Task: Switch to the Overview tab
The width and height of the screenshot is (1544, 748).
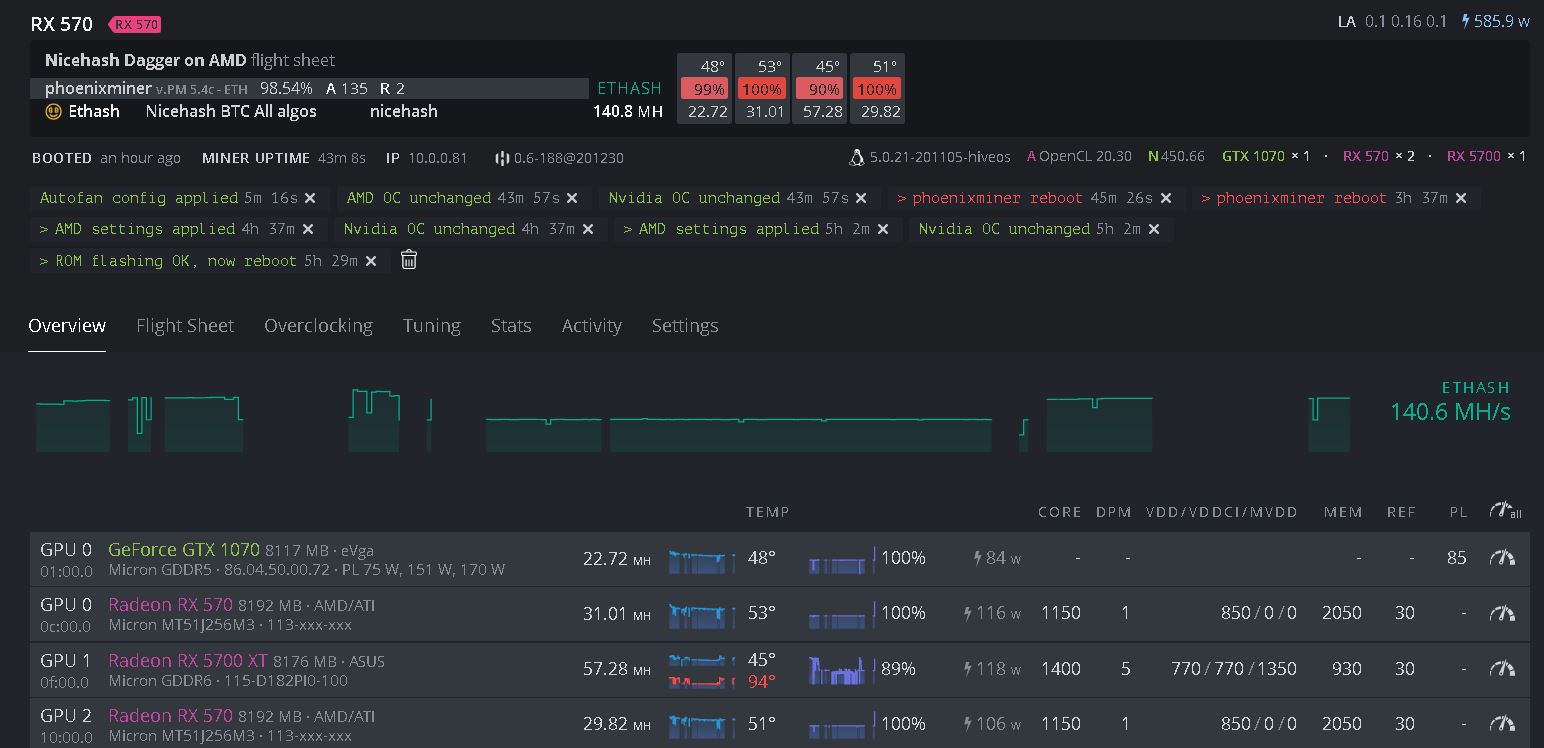Action: (x=67, y=326)
